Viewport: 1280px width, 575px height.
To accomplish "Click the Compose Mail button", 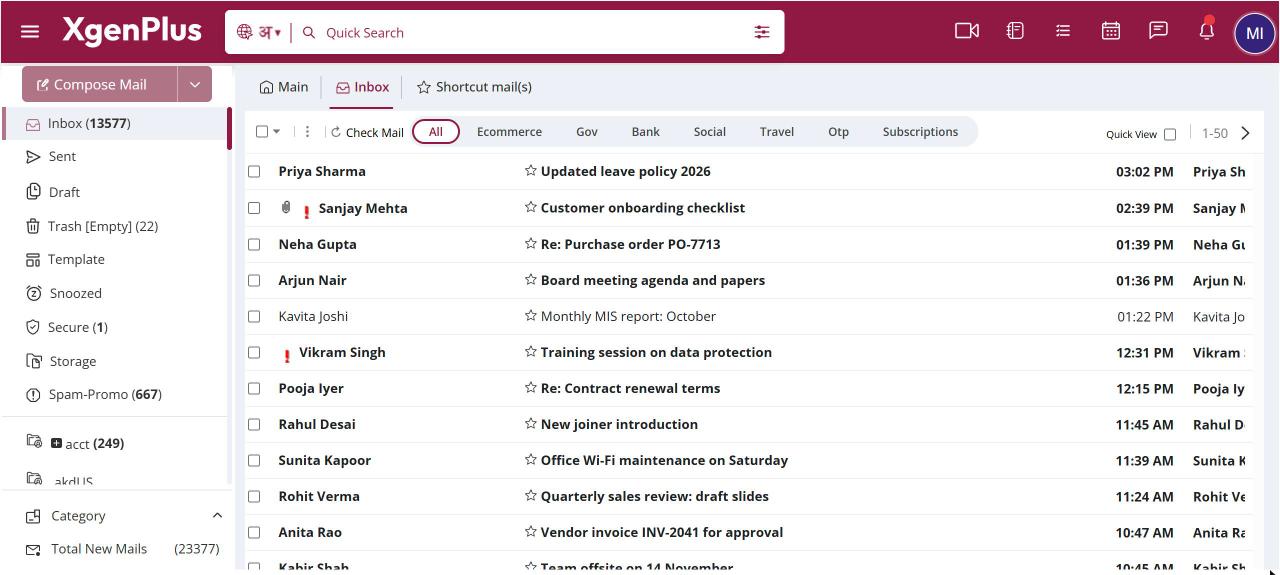I will pos(100,84).
